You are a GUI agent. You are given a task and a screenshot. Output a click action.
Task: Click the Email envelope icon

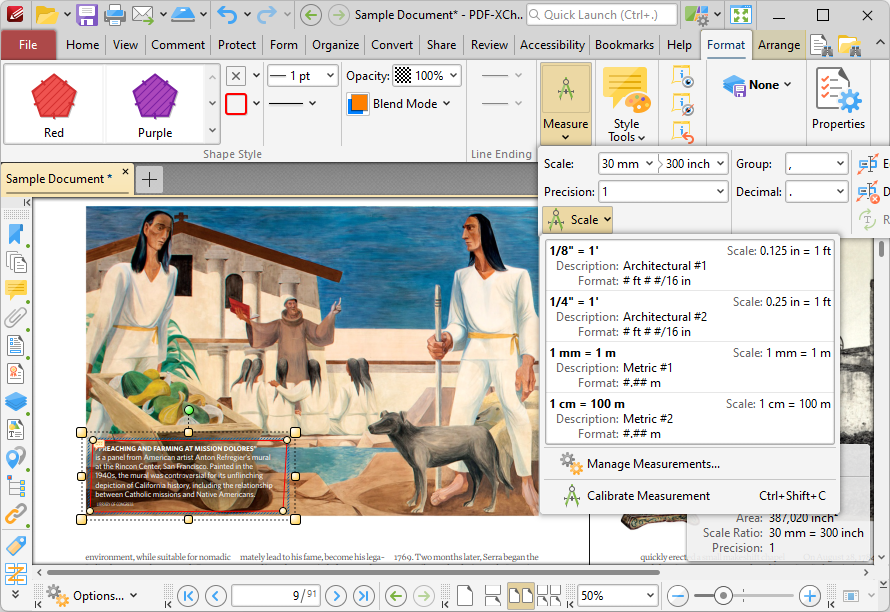coord(142,15)
